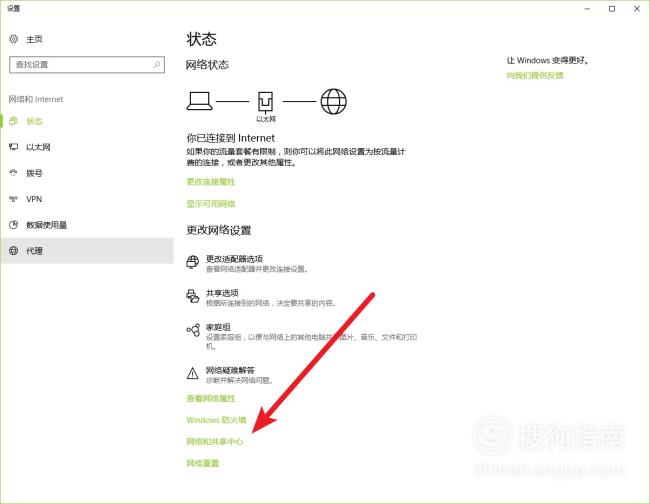Click the 网络状态 heading
Viewport: 650px width, 504px height.
[207, 65]
